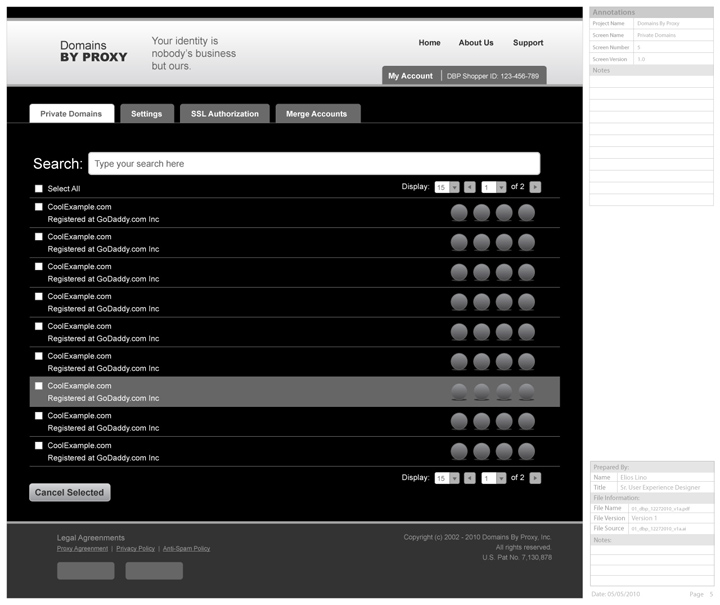720x605 pixels.
Task: Select the checkbox in the highlighted domain row
Action: [39, 386]
